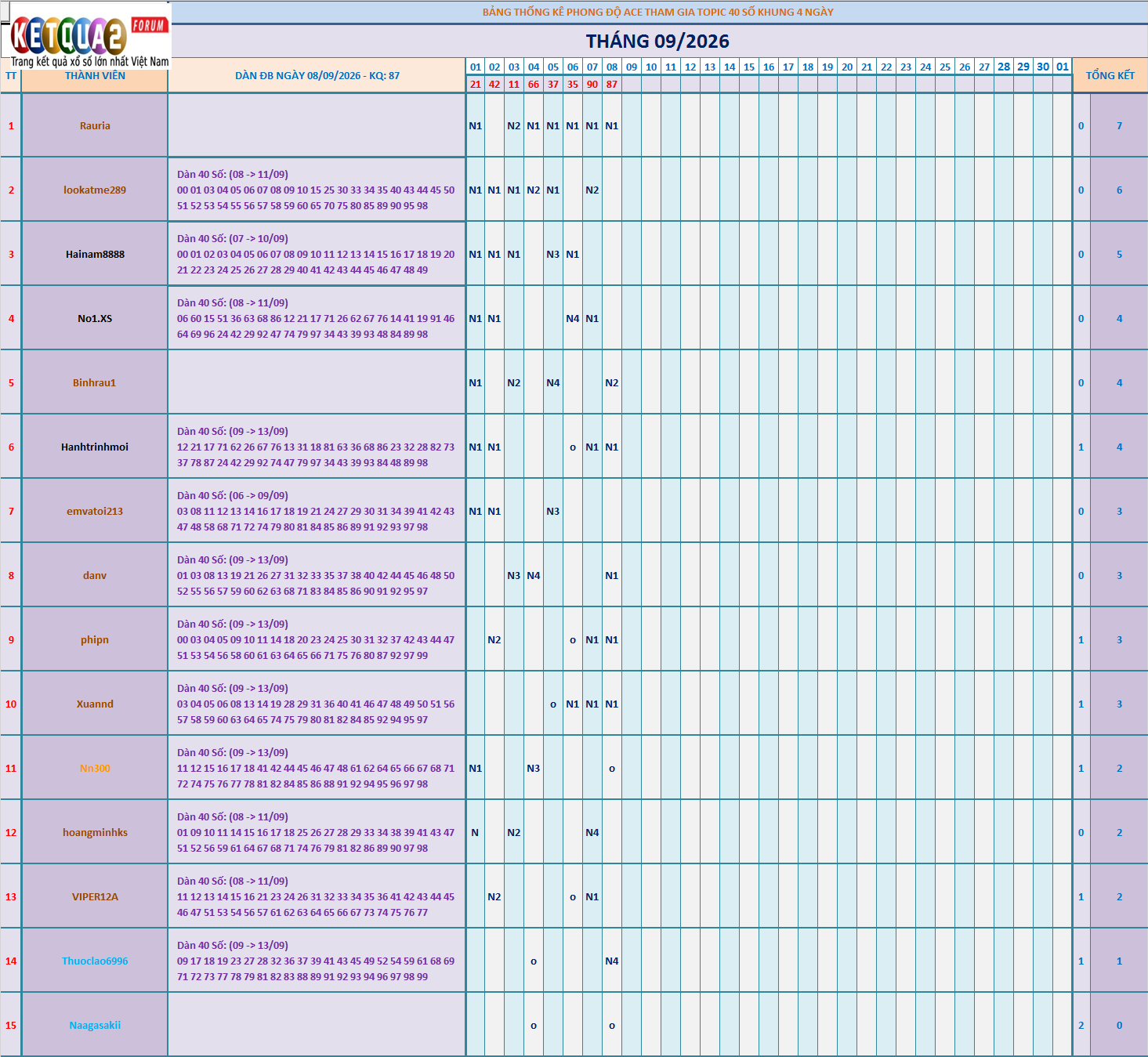Click the N2 cell in phipn's row

pyautogui.click(x=494, y=639)
